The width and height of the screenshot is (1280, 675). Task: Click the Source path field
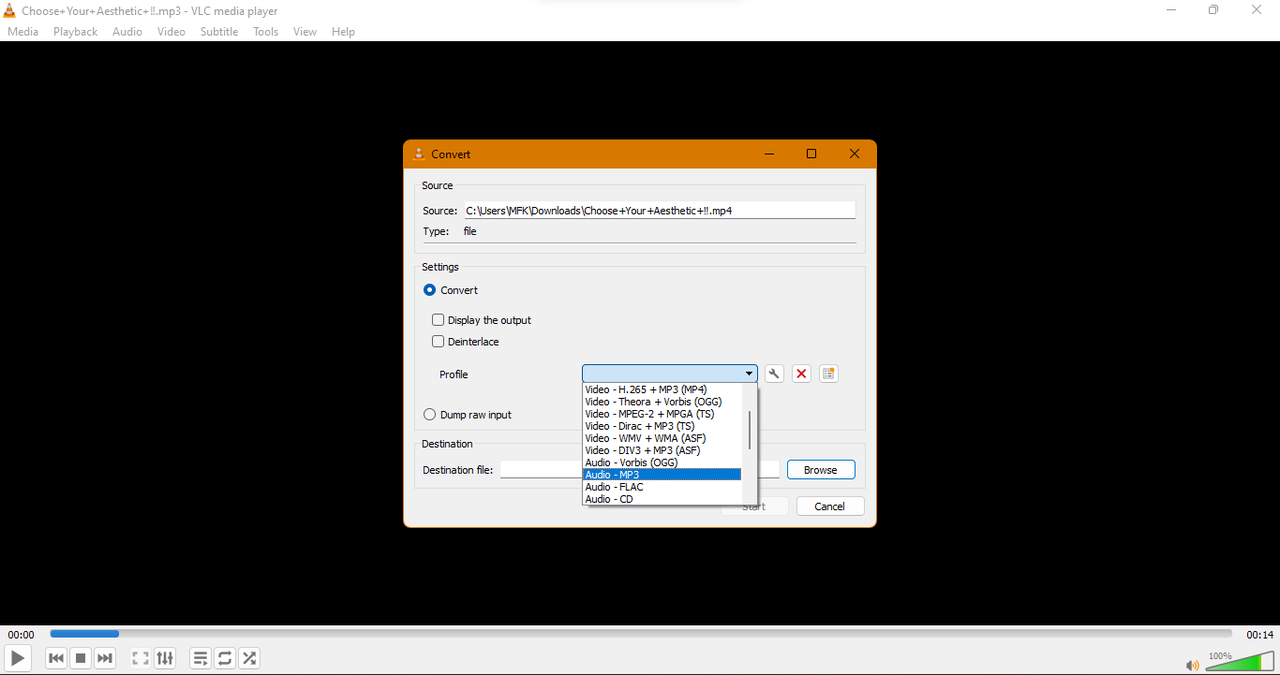[659, 211]
